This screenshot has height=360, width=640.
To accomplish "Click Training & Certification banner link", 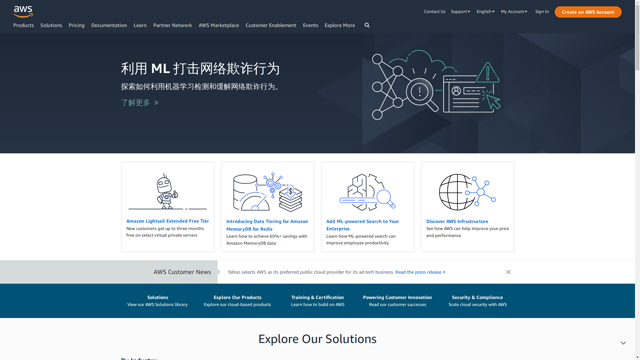I will point(318,297).
